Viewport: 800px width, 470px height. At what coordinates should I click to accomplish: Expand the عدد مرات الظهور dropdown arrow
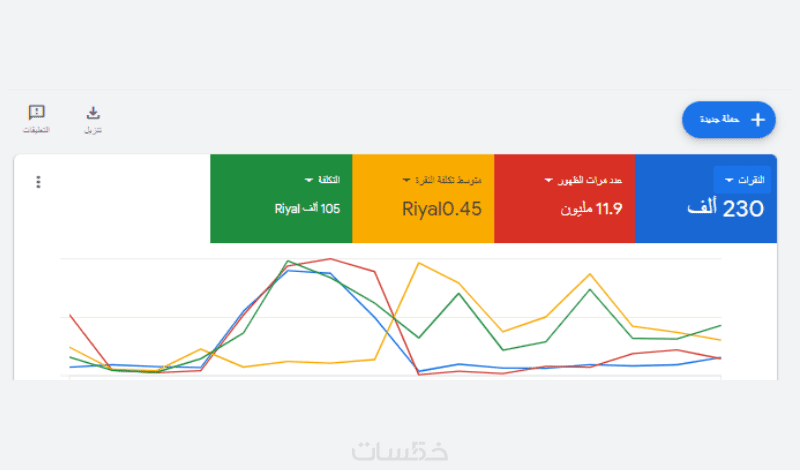pos(549,180)
